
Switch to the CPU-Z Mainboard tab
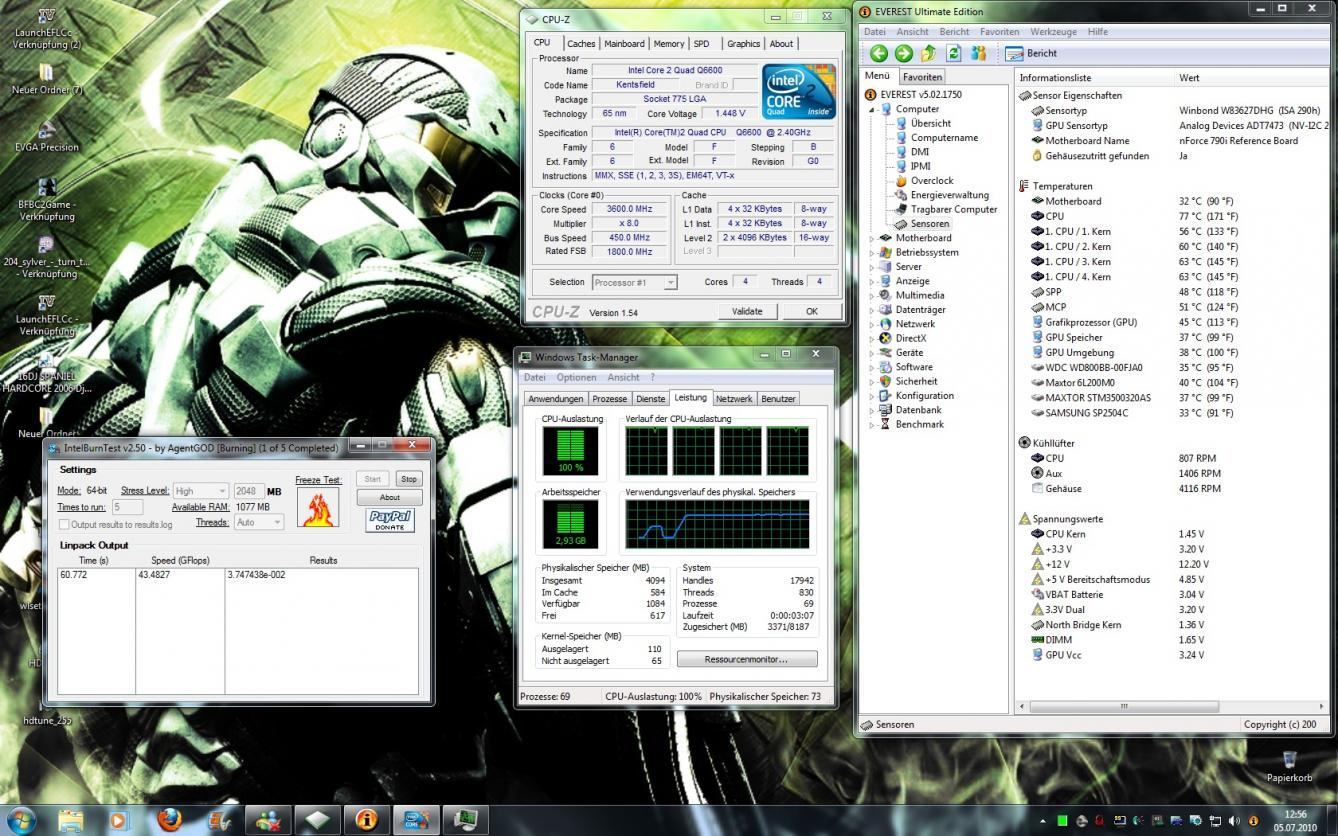coord(624,44)
